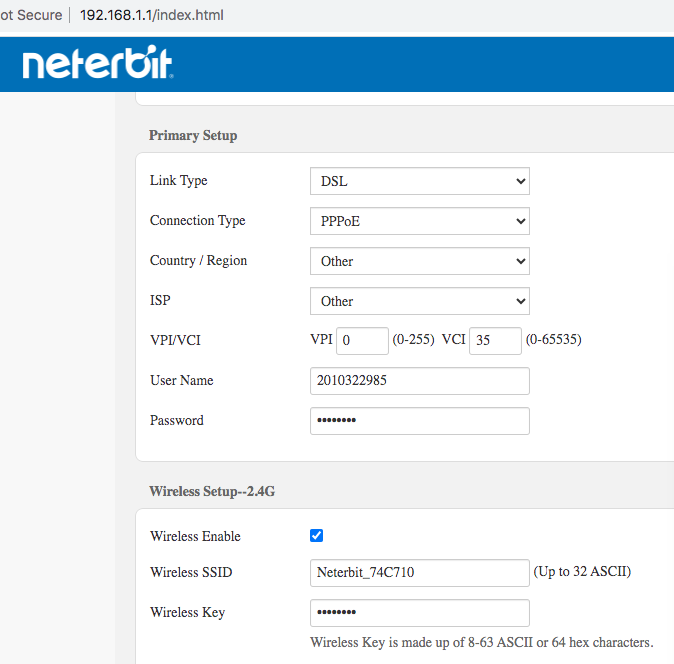Image resolution: width=674 pixels, height=664 pixels.
Task: Click the Wireless Setup--2.4G section heading
Action: tap(212, 491)
